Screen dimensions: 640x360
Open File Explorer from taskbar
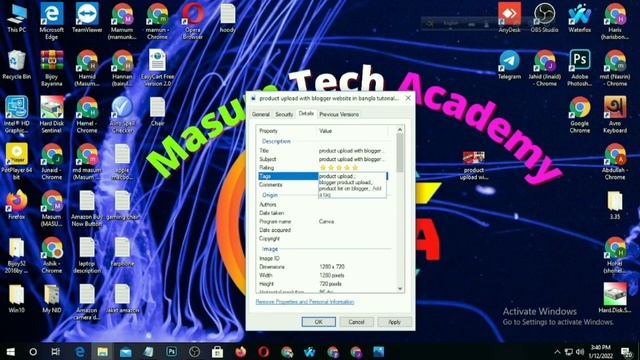point(102,352)
